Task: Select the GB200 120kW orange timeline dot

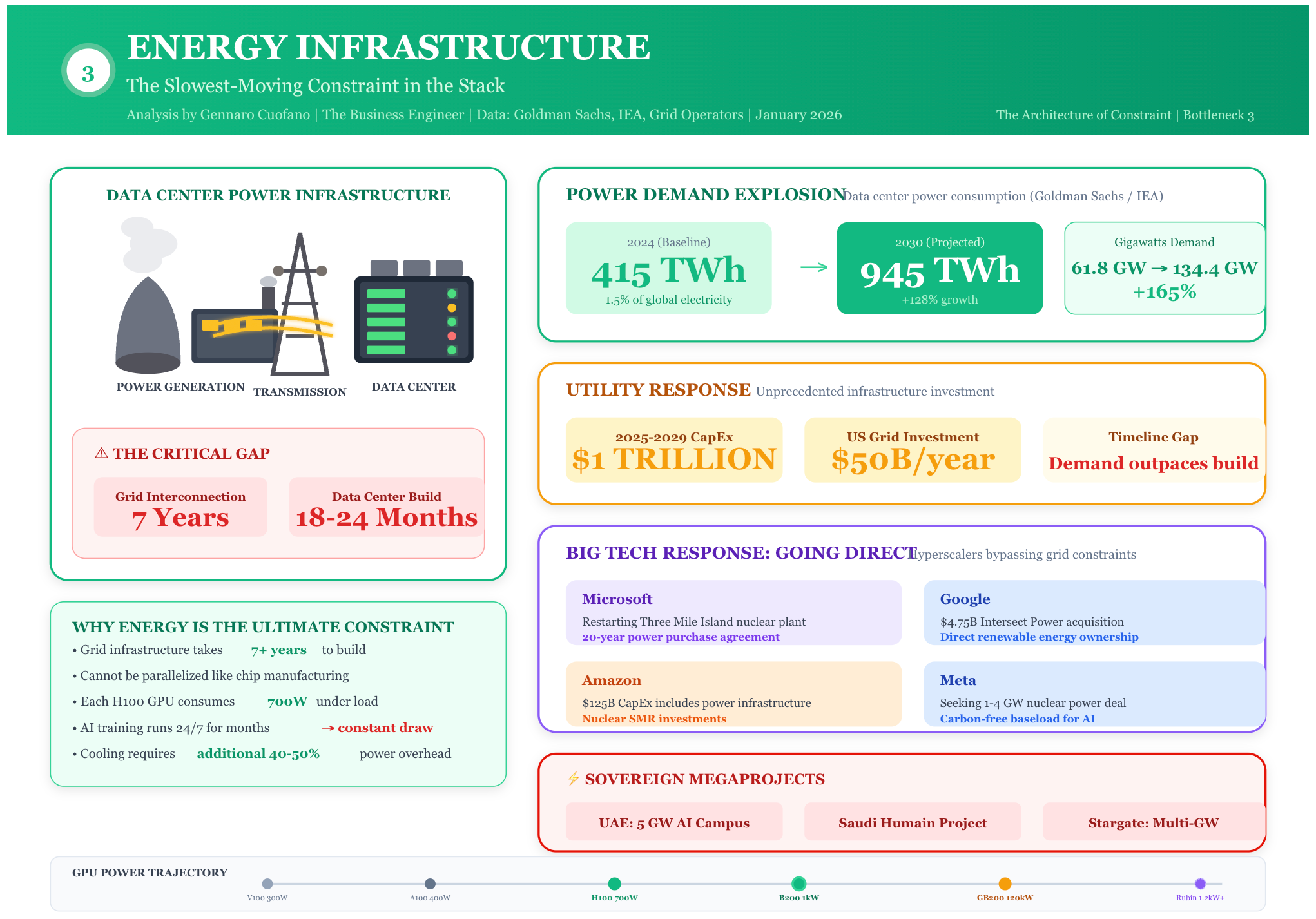Action: (1005, 884)
